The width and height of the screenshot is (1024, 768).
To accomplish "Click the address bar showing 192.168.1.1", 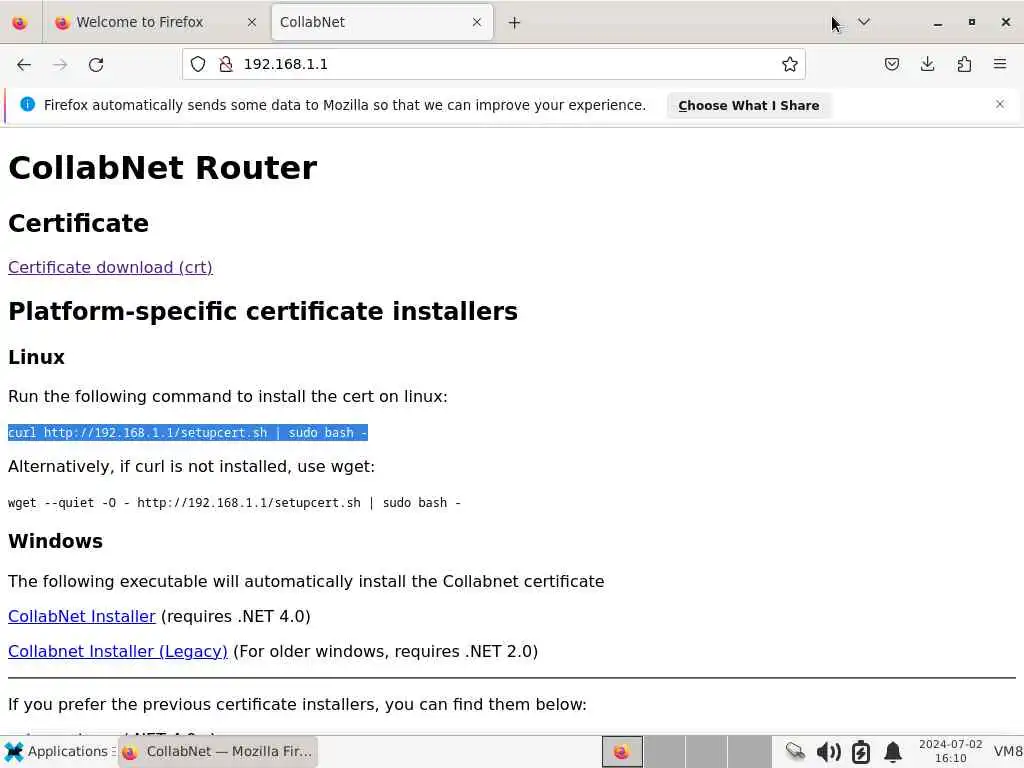I will coord(494,64).
